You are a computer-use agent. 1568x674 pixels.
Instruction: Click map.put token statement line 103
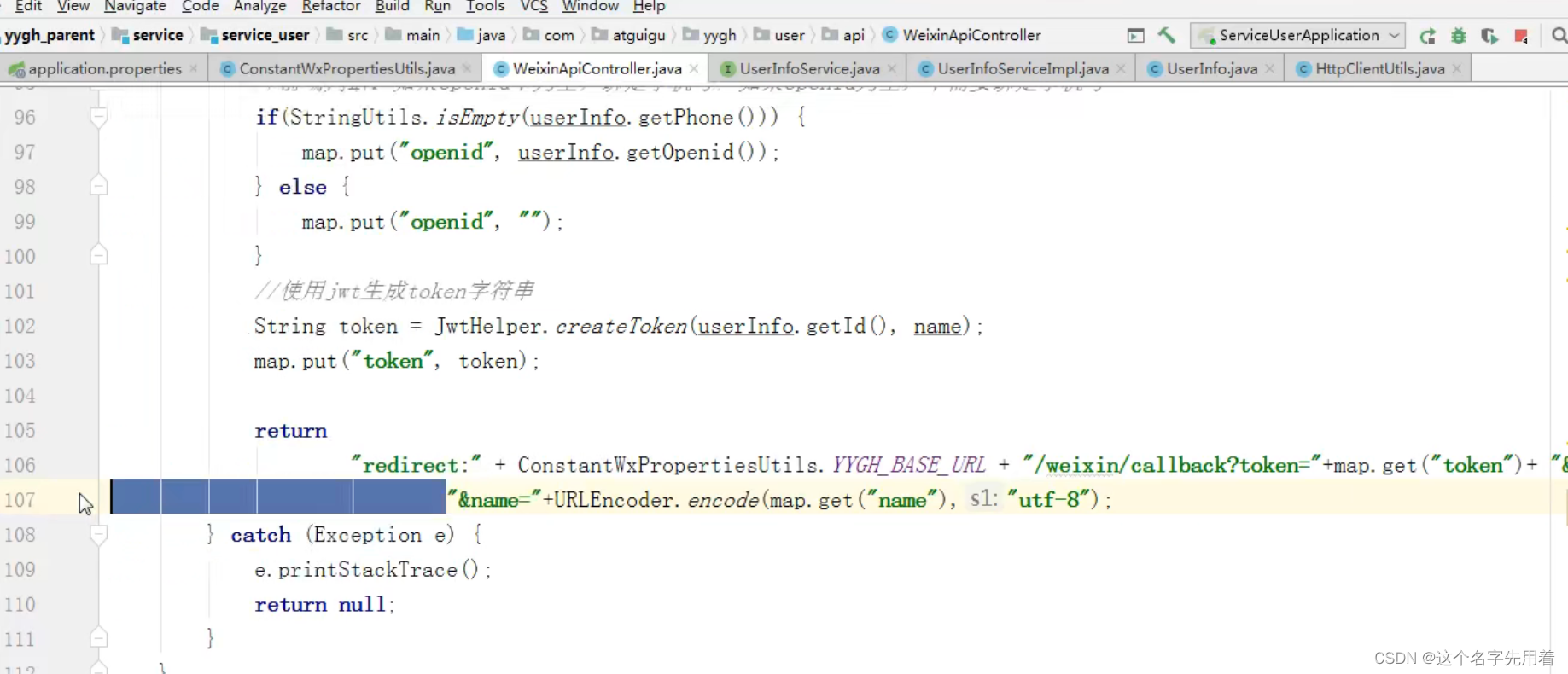[x=397, y=362]
